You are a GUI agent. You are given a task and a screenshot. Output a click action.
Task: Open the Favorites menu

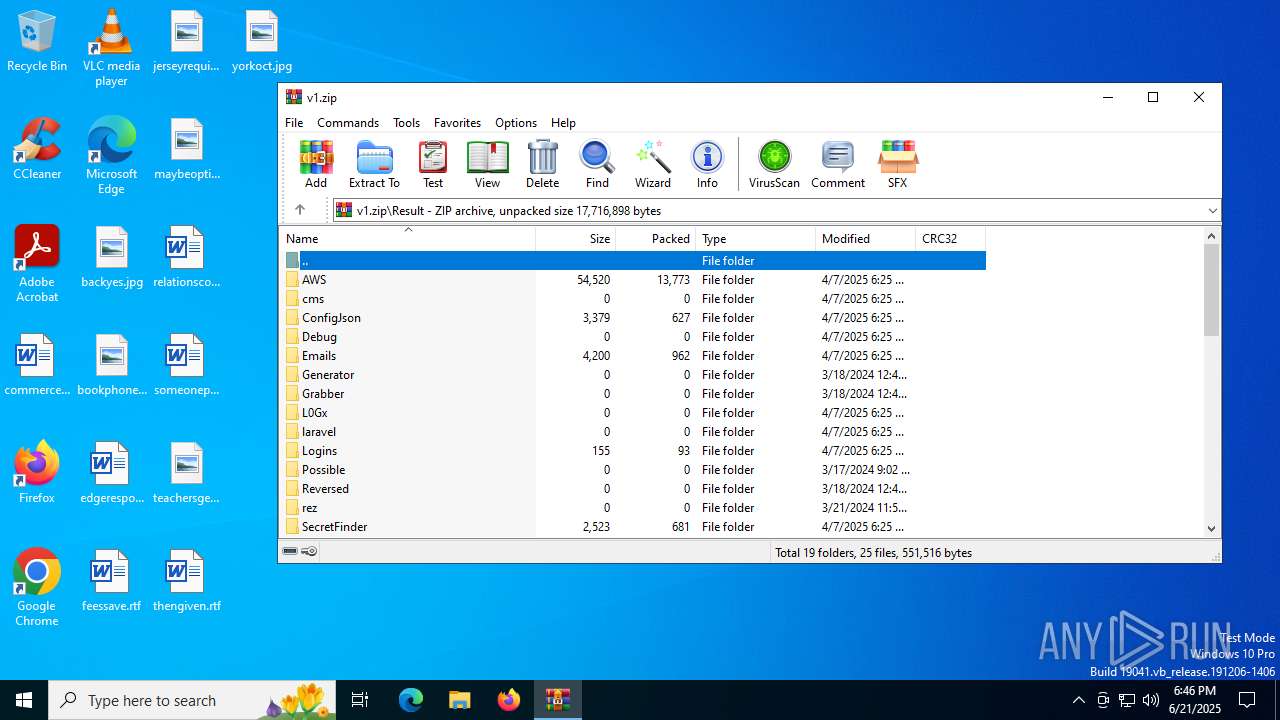pos(457,122)
